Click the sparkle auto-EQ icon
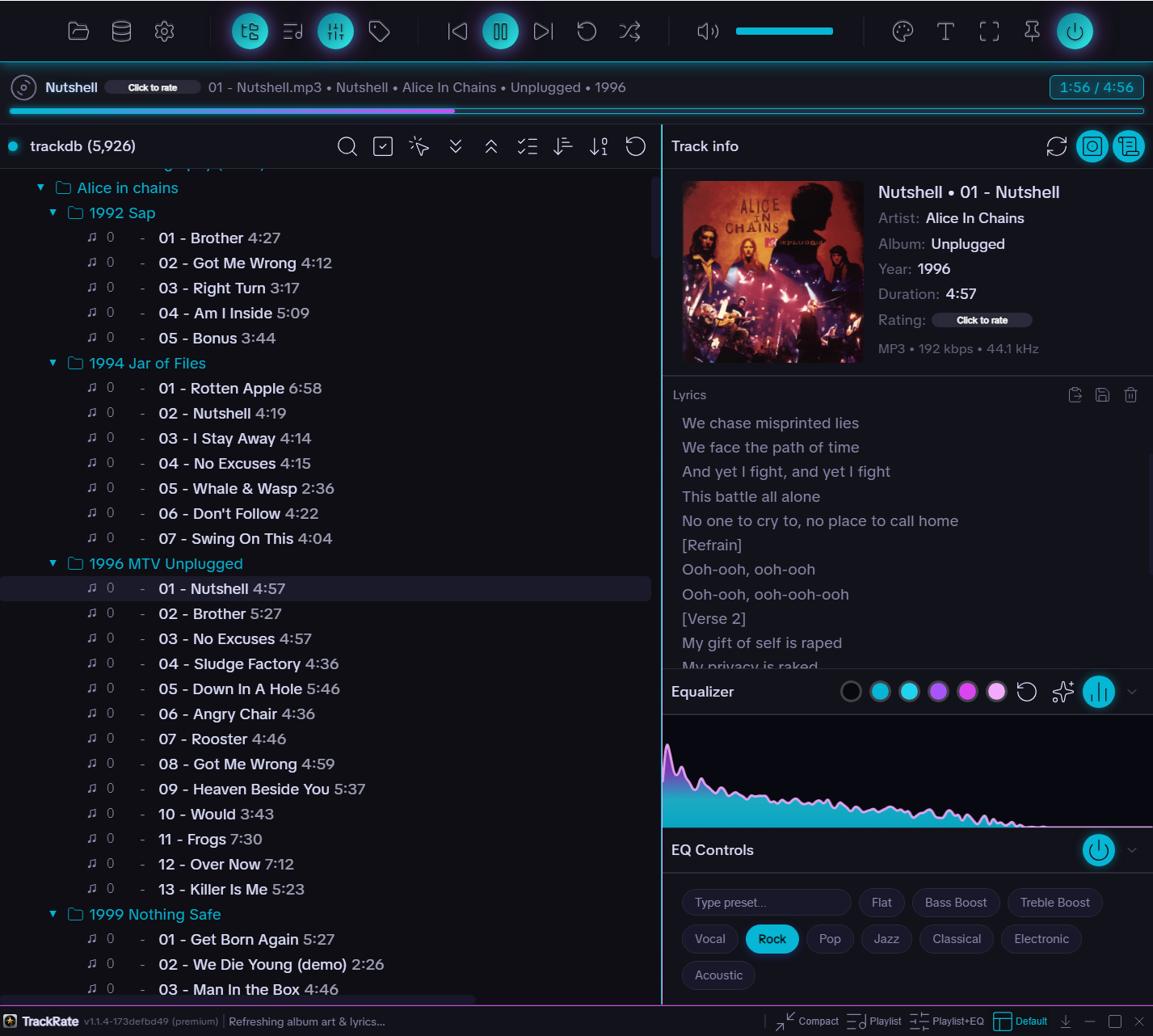Viewport: 1153px width, 1036px height. [x=1063, y=692]
